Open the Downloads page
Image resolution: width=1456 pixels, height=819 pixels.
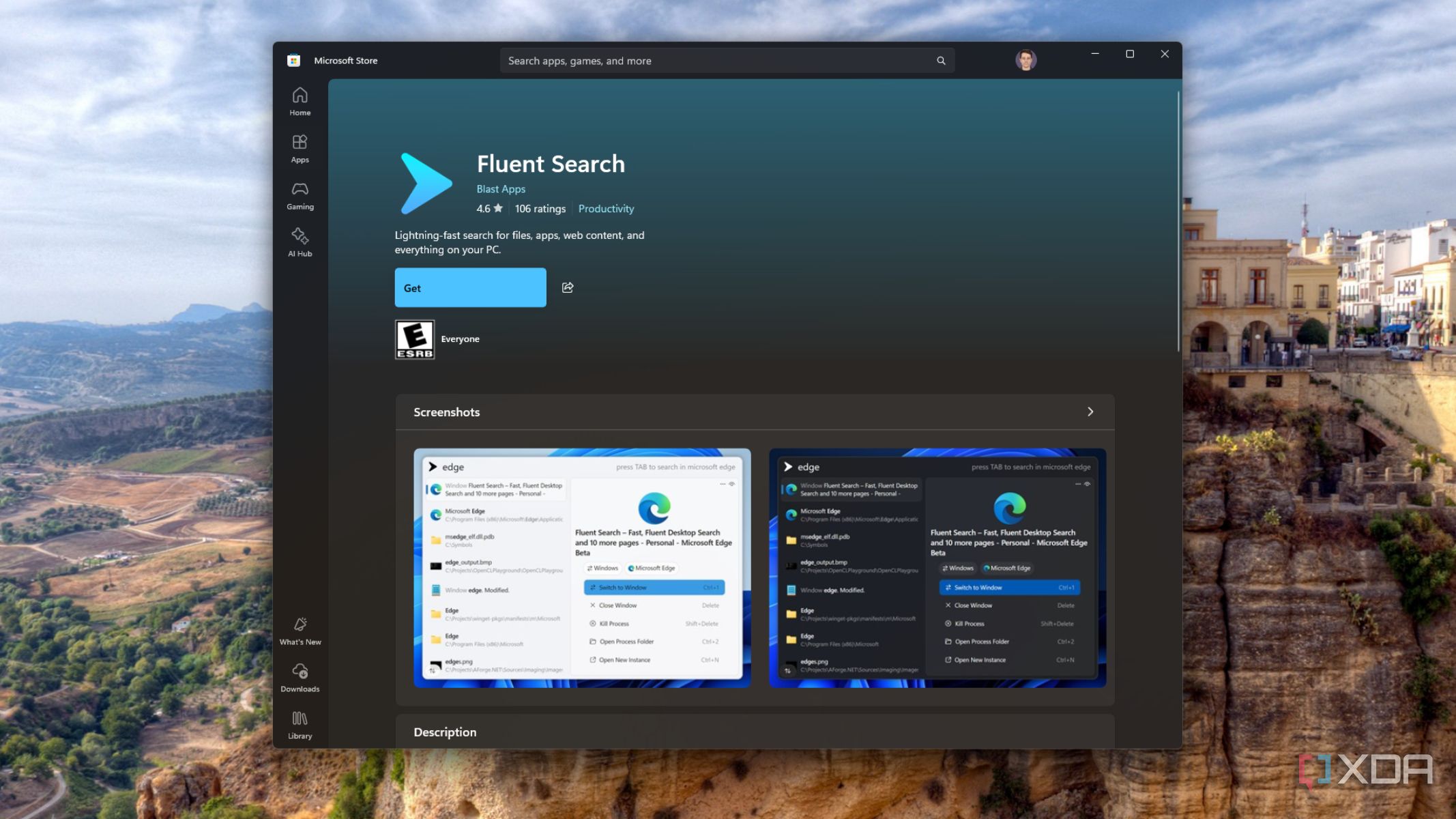300,678
